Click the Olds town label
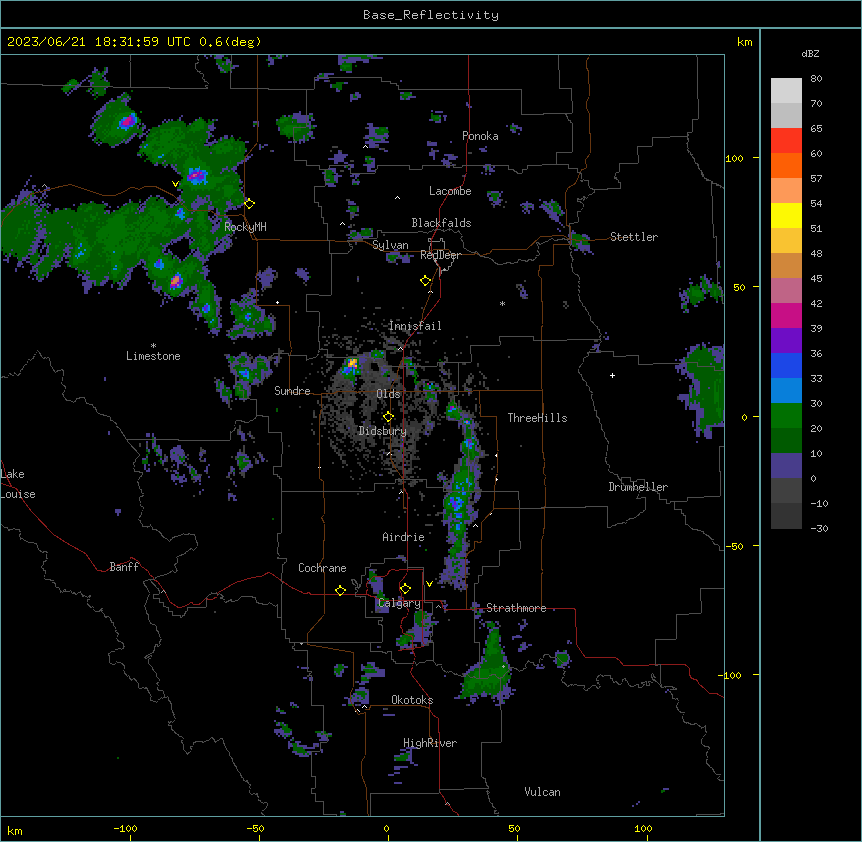 pyautogui.click(x=388, y=394)
